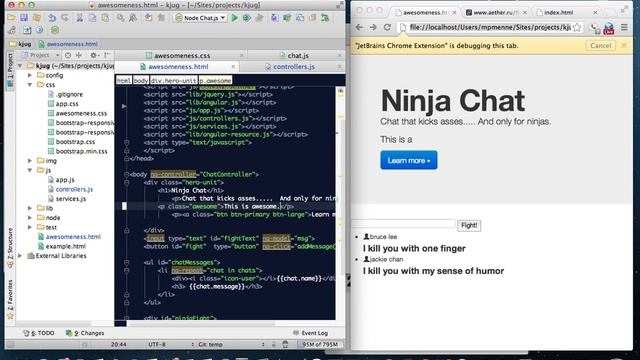Click the Learn more button on Ninja Chat page
Image resolution: width=640 pixels, height=360 pixels.
[409, 160]
